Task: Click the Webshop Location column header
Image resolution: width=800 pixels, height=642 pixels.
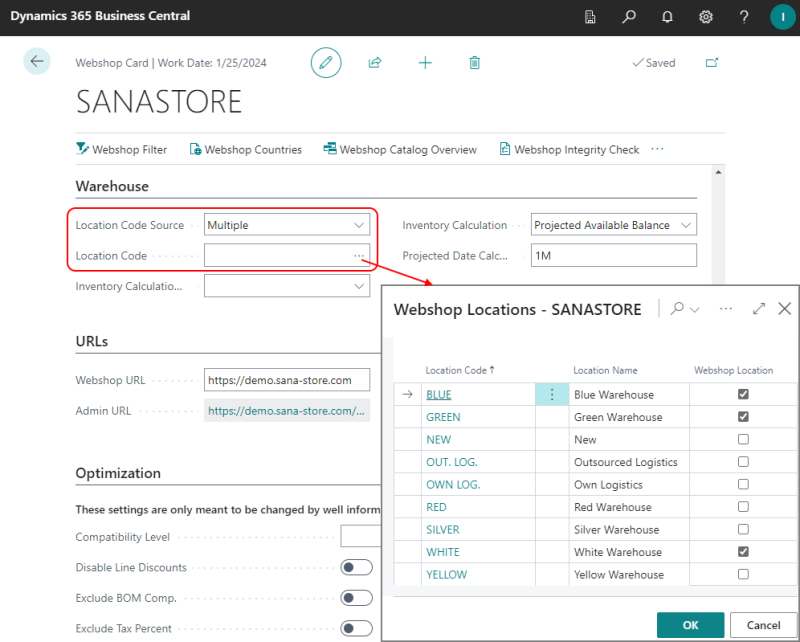Action: (733, 371)
